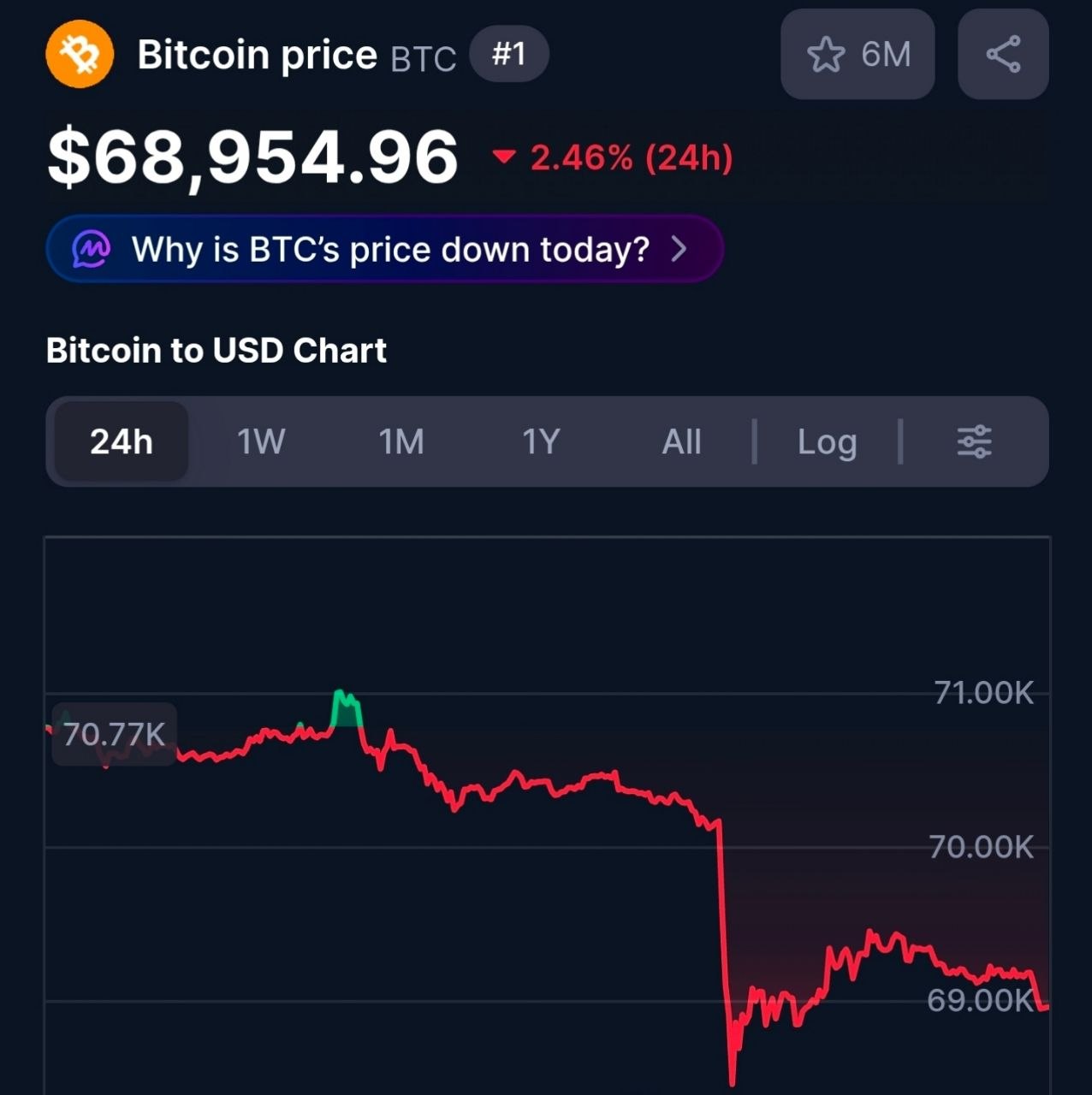Open the share icon button

pos(1003,55)
